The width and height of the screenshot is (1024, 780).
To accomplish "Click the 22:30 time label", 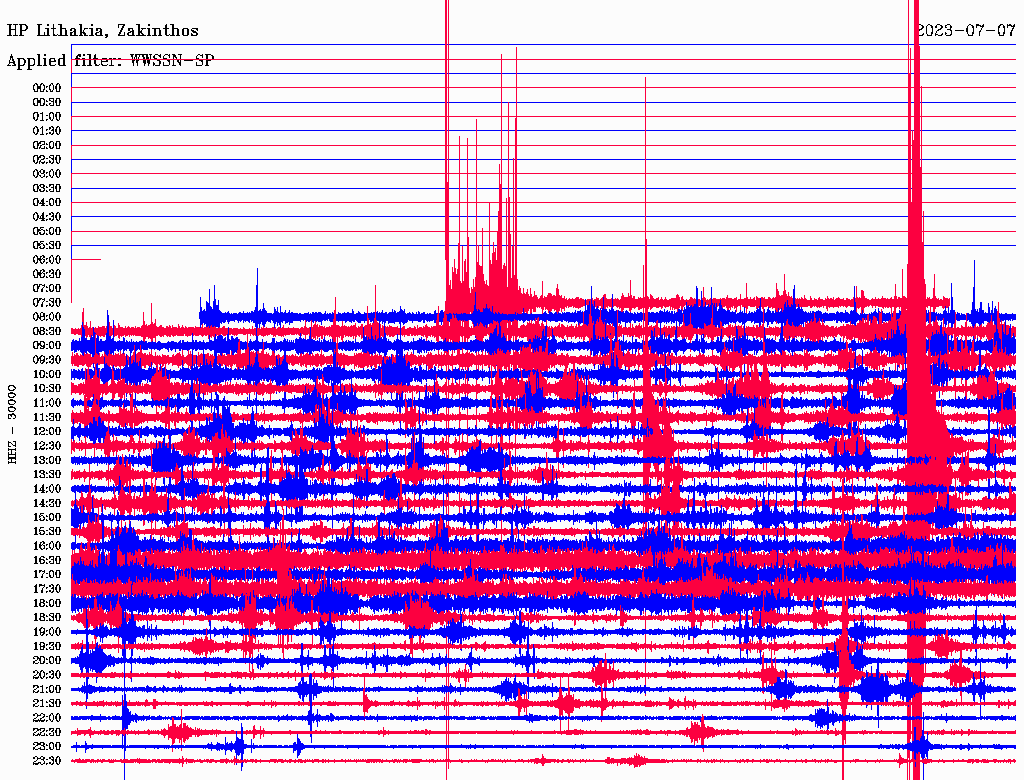I will (x=47, y=733).
